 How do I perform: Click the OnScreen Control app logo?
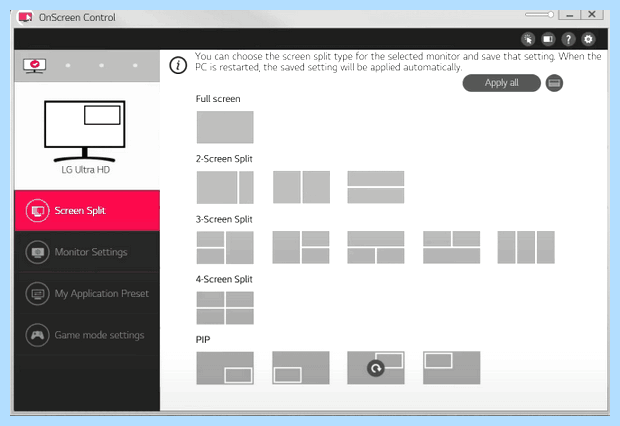pyautogui.click(x=25, y=17)
